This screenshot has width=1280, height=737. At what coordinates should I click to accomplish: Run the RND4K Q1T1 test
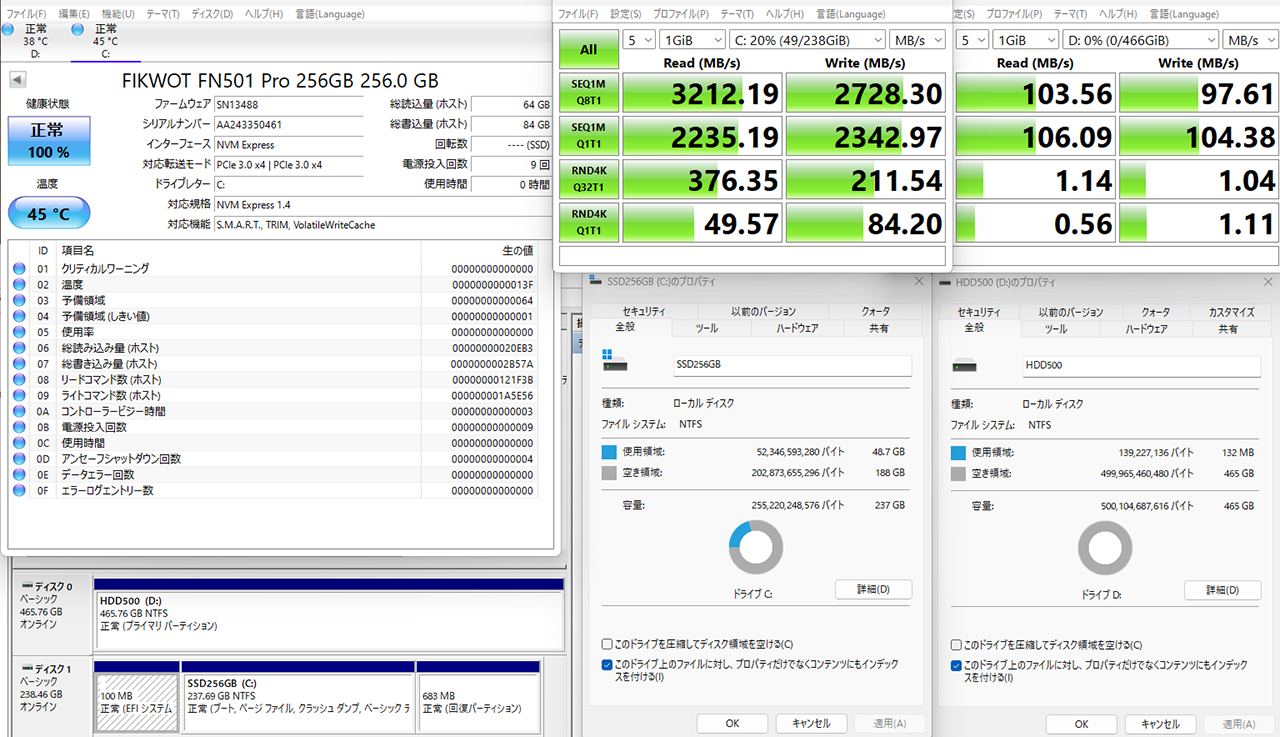tap(588, 222)
